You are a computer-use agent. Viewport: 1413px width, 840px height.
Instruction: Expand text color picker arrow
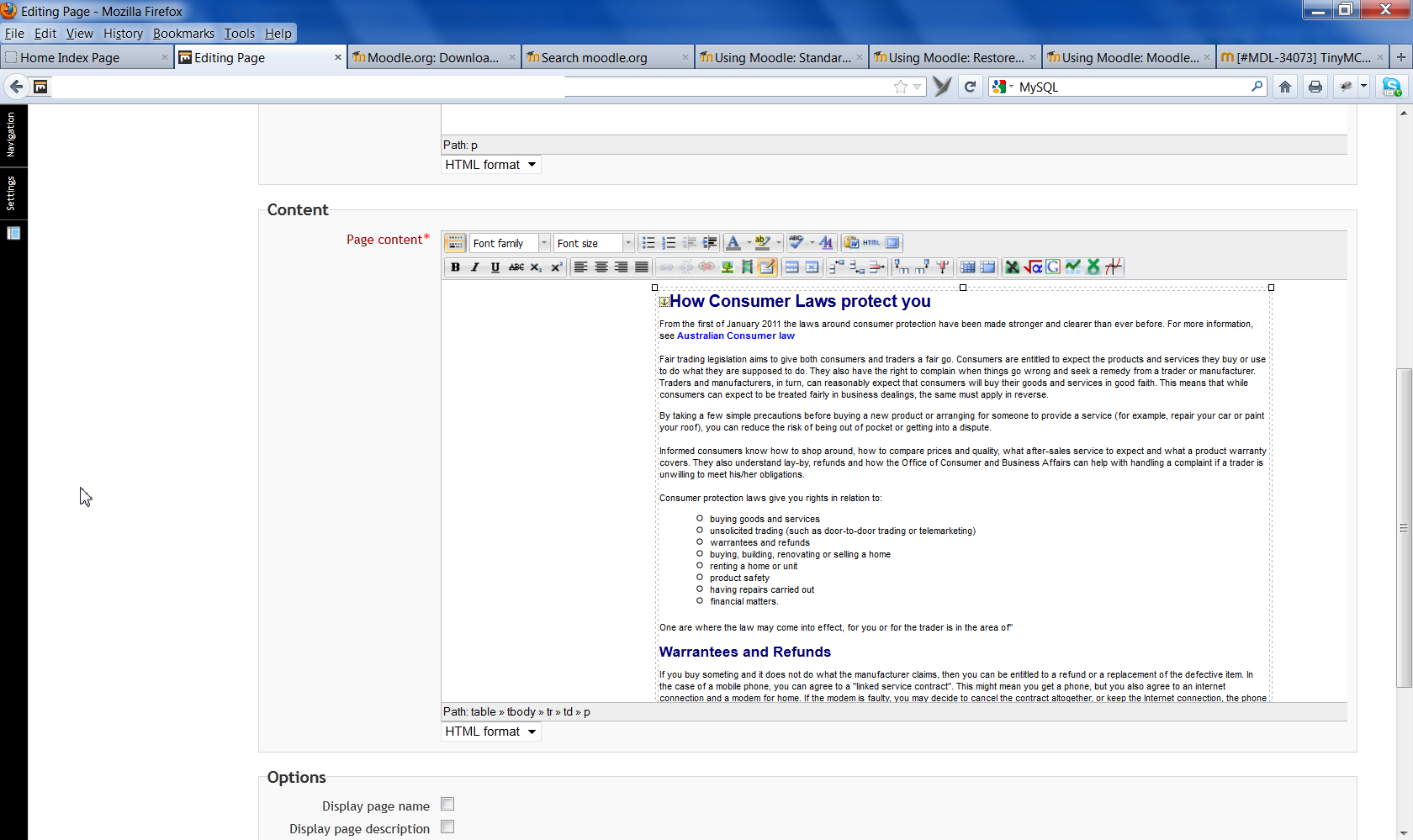click(749, 243)
